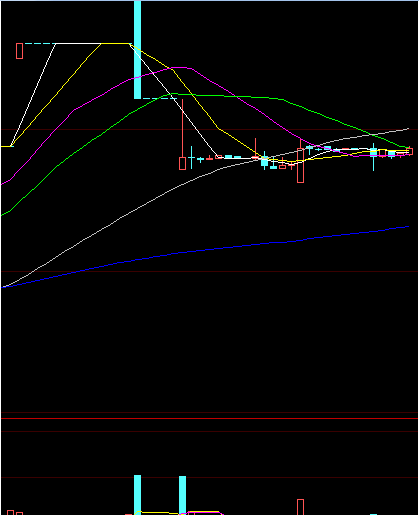This screenshot has width=419, height=515.
Task: Click the last red candlestick at right edge
Action: pyautogui.click(x=410, y=151)
